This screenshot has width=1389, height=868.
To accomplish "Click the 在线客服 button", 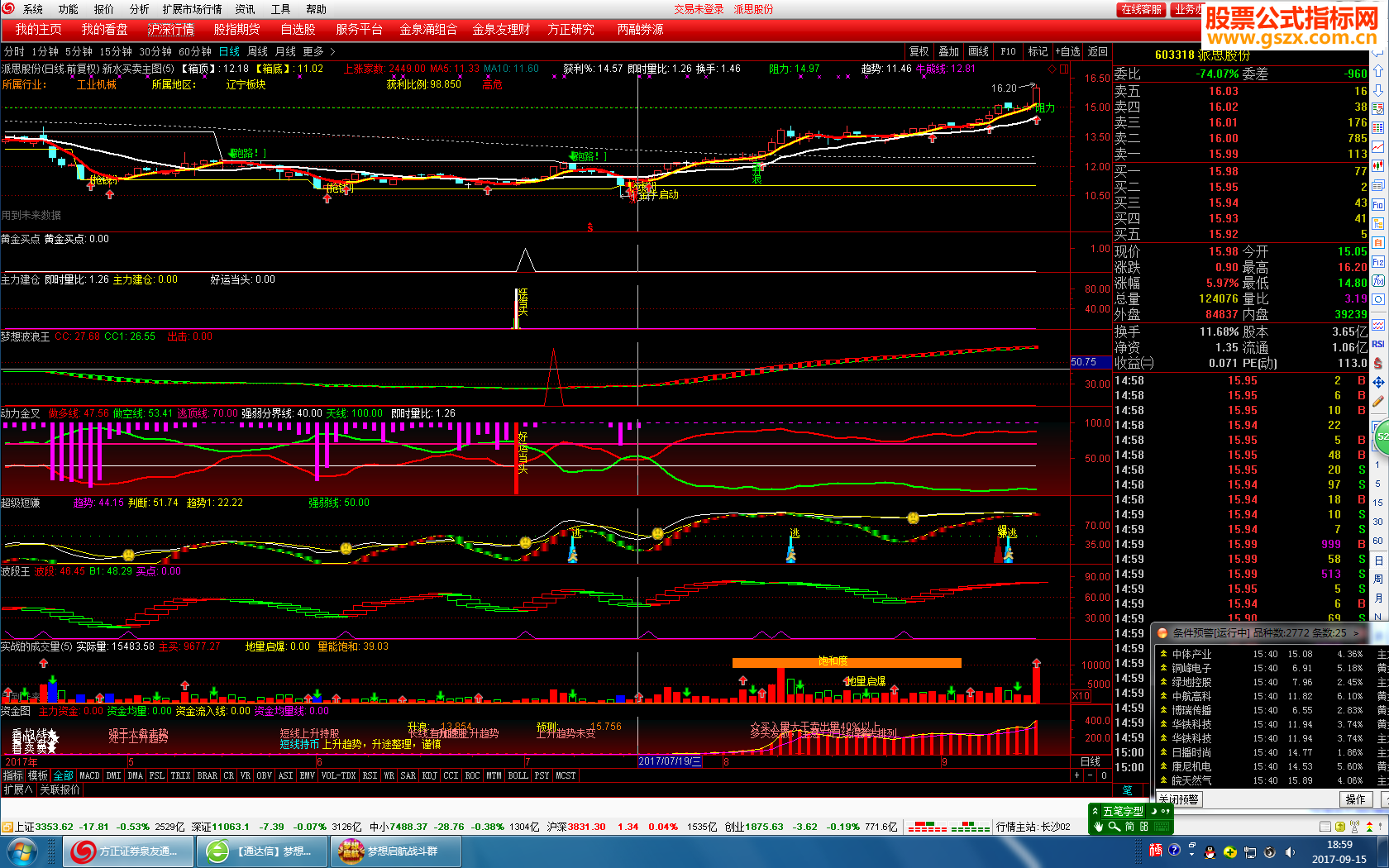I will 1141,9.
